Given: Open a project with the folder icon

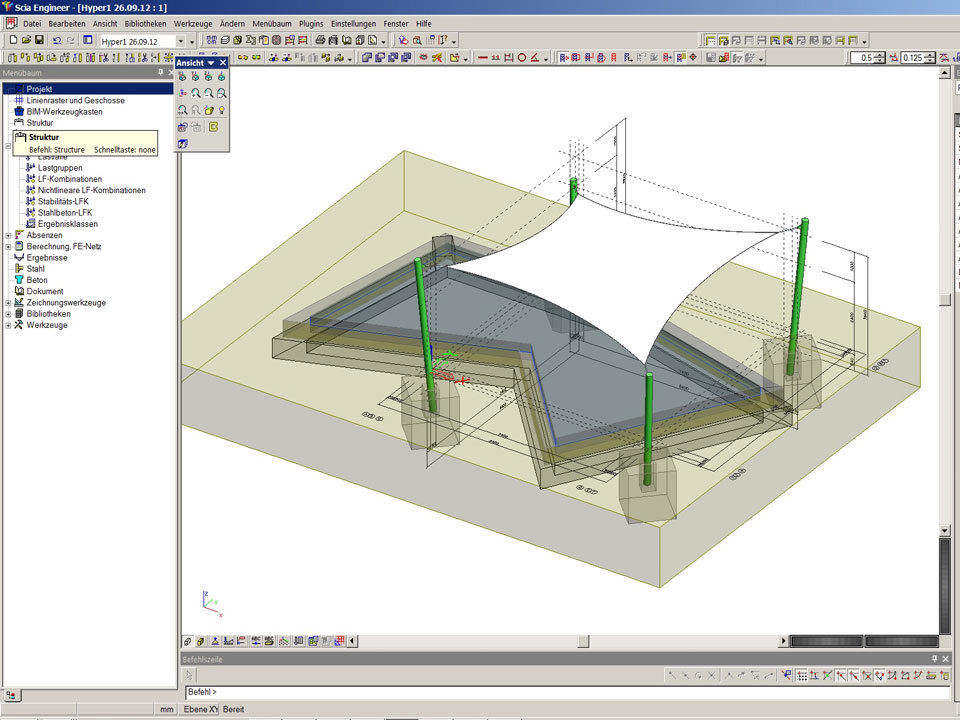Looking at the screenshot, I should (x=25, y=40).
